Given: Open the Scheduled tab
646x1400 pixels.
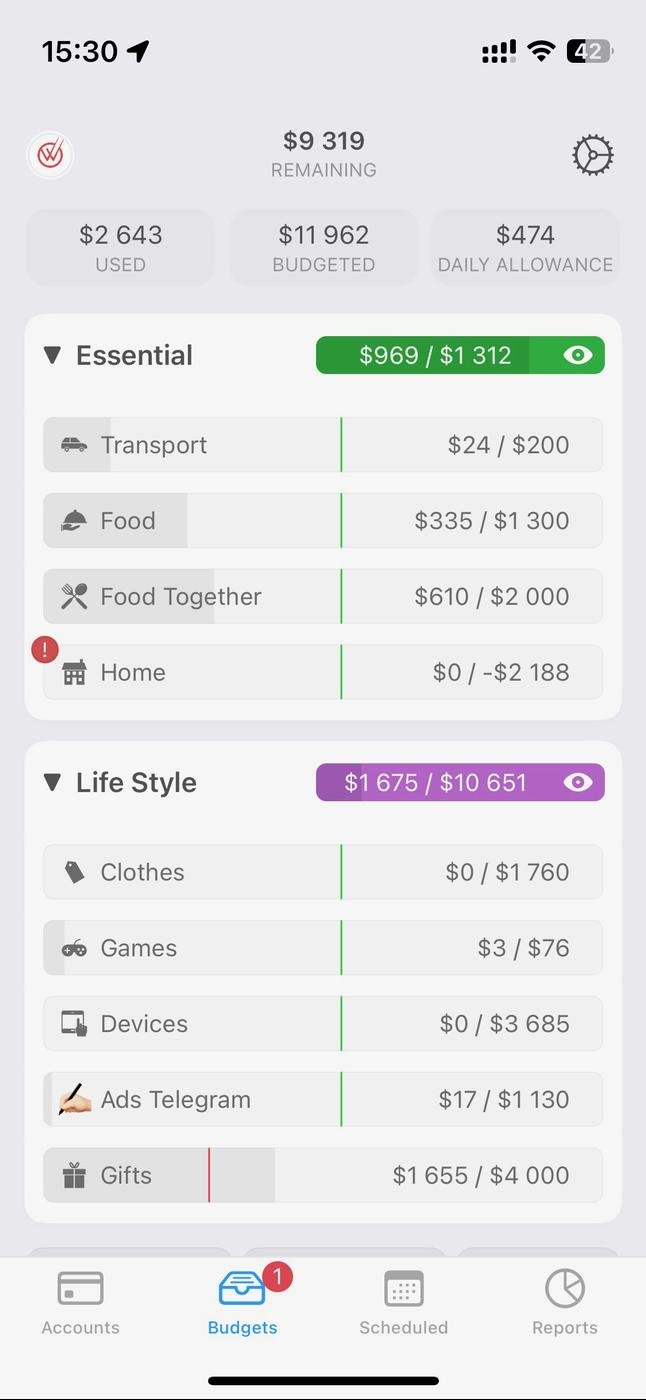Looking at the screenshot, I should [x=403, y=1302].
